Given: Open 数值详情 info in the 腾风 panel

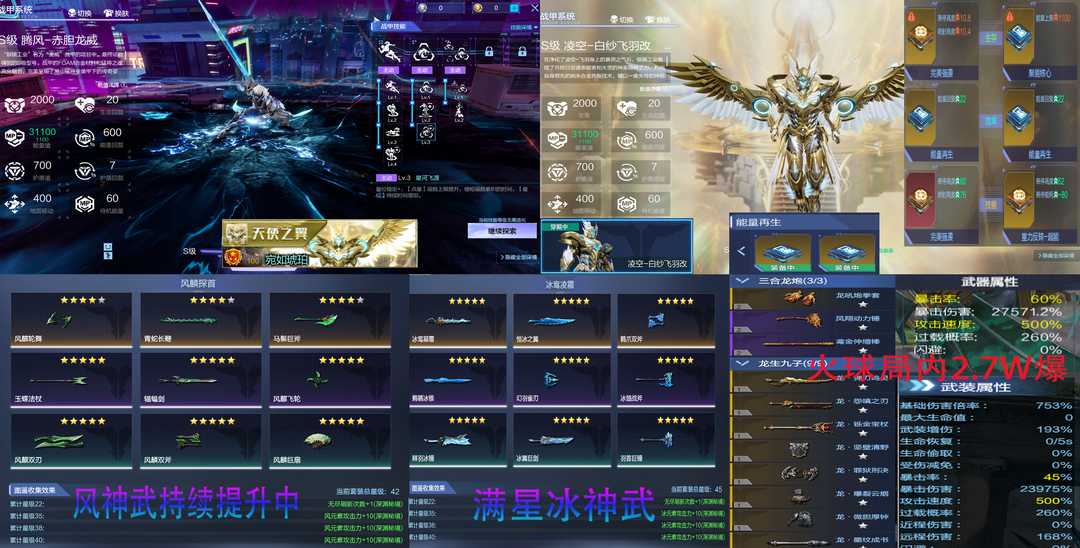Looking at the screenshot, I should (x=112, y=85).
